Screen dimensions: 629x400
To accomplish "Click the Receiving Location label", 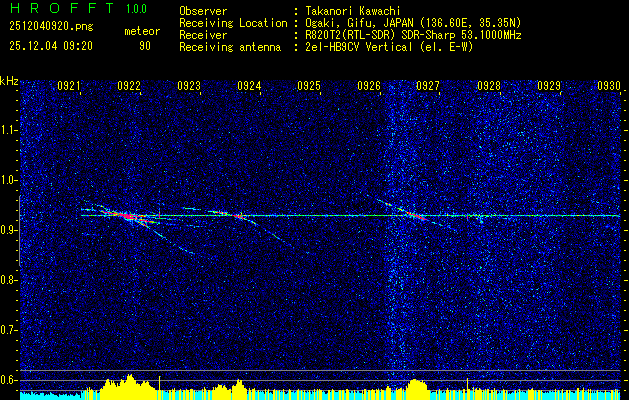I will coord(233,23).
